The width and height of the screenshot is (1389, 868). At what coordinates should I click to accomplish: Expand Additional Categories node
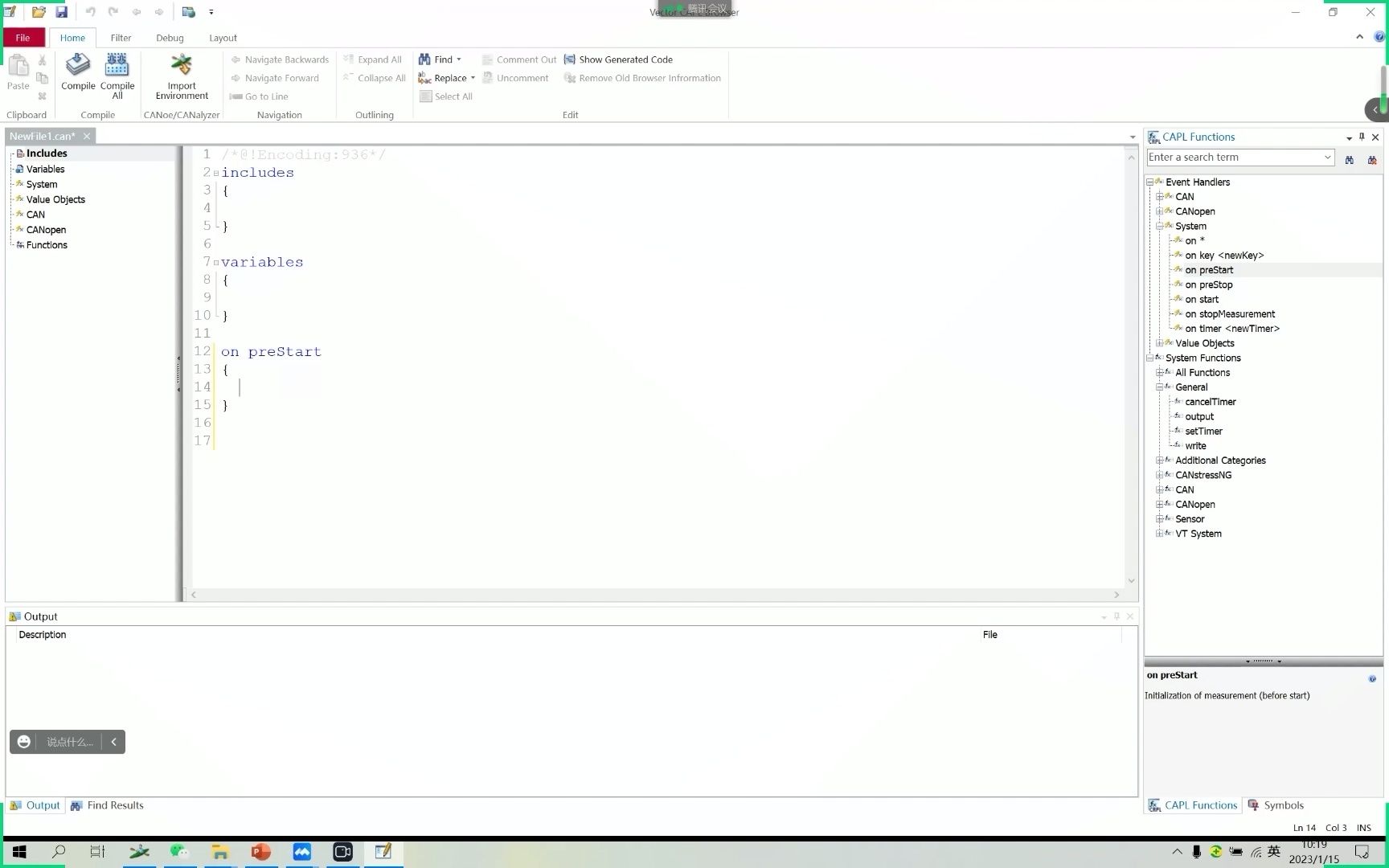pos(1159,461)
